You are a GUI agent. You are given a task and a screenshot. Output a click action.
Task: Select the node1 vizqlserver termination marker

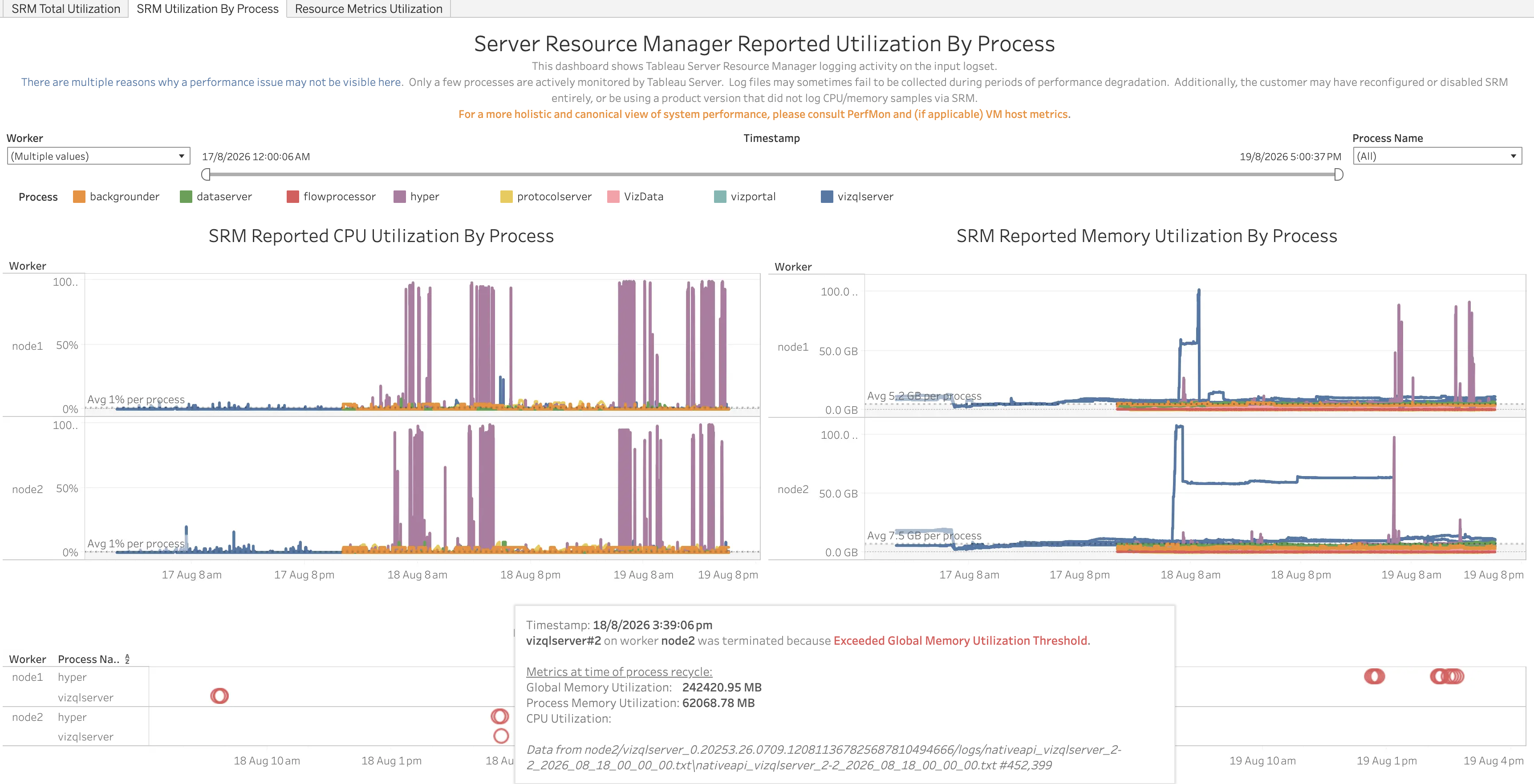click(x=219, y=696)
